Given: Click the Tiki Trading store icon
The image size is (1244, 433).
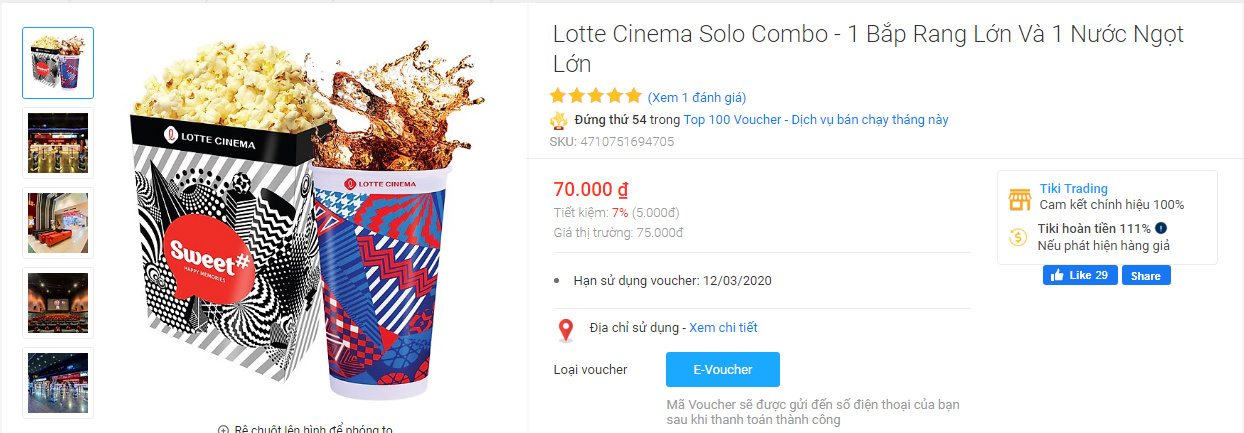Looking at the screenshot, I should 1019,198.
